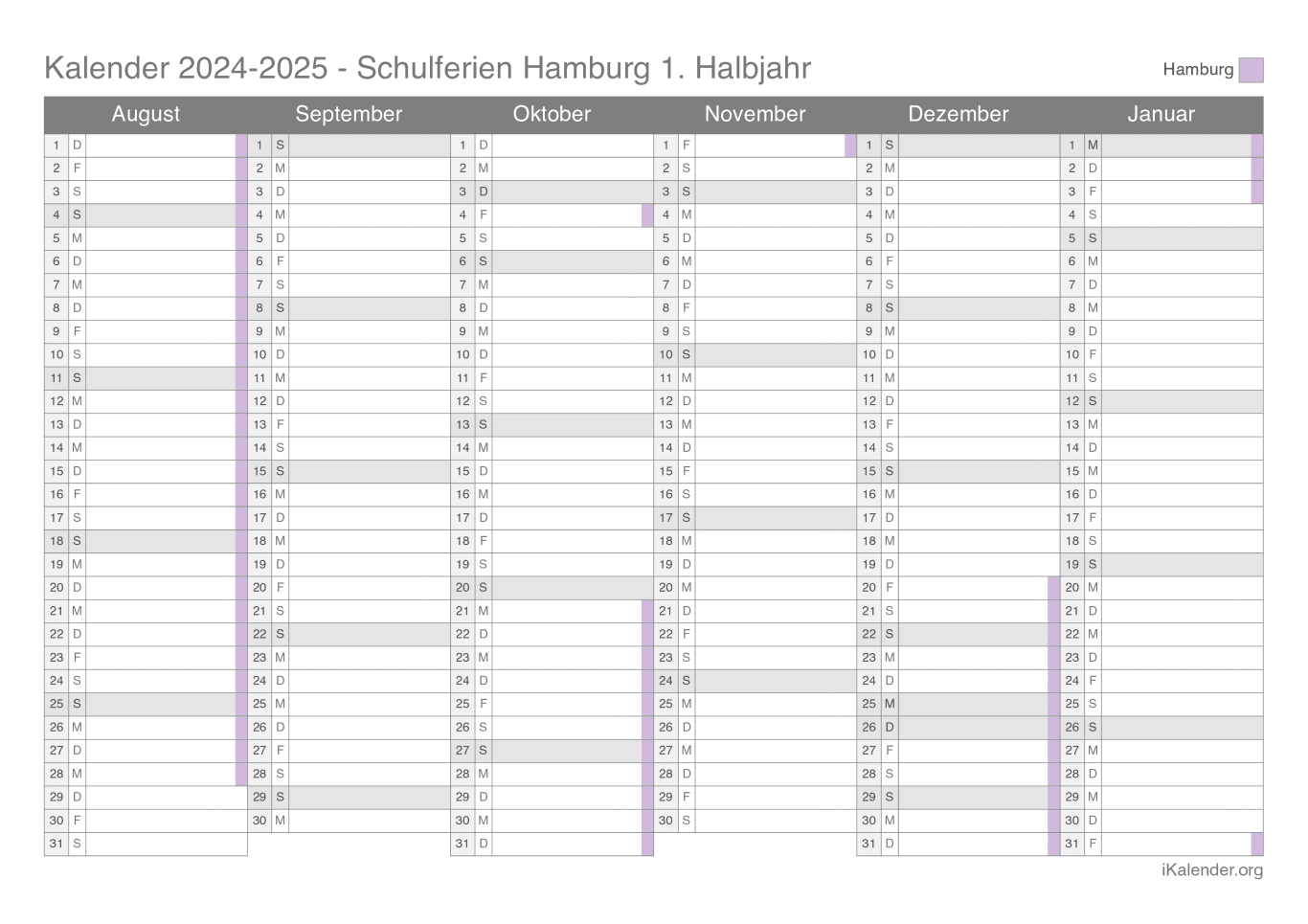This screenshot has height=924, width=1308.
Task: Click November day 10 Sunday row
Action: point(755,354)
